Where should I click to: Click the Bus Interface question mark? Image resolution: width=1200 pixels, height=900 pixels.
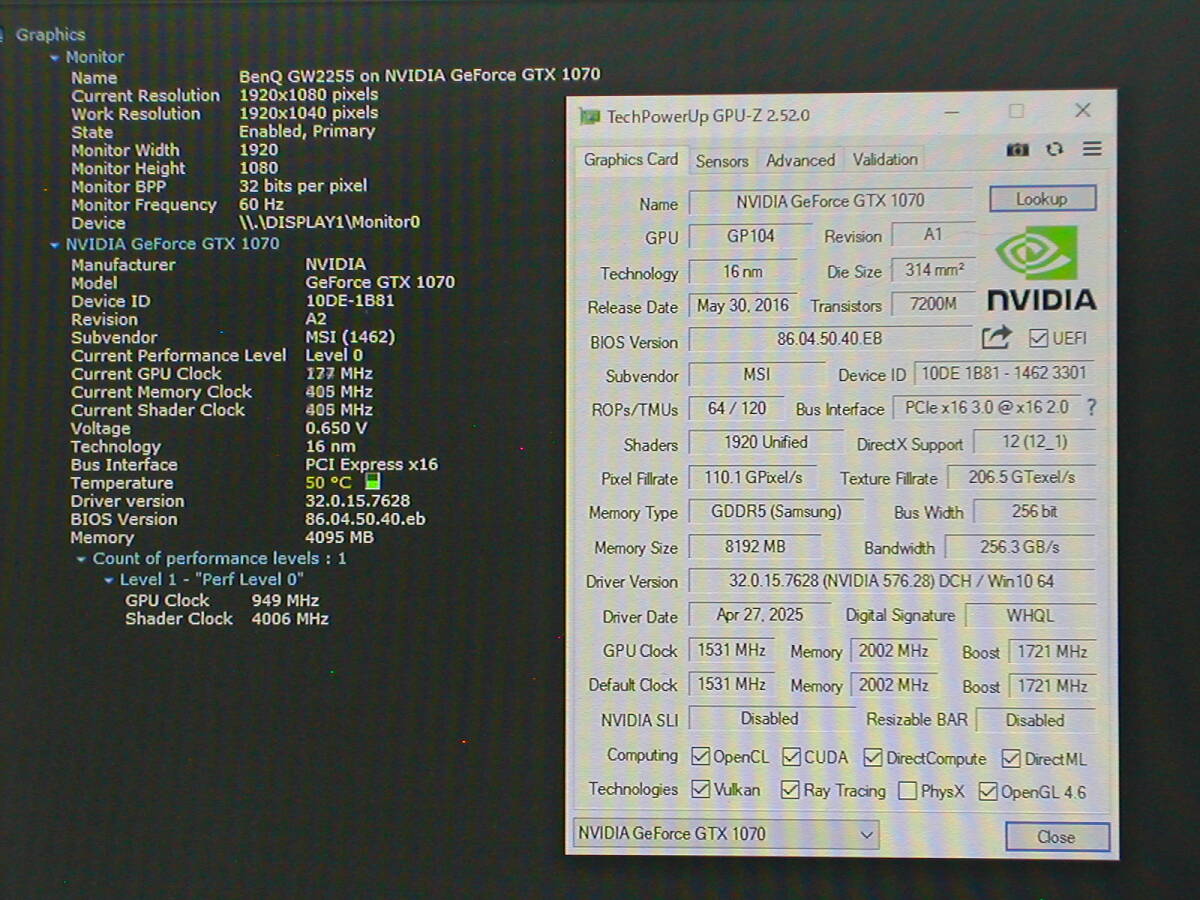point(1091,407)
